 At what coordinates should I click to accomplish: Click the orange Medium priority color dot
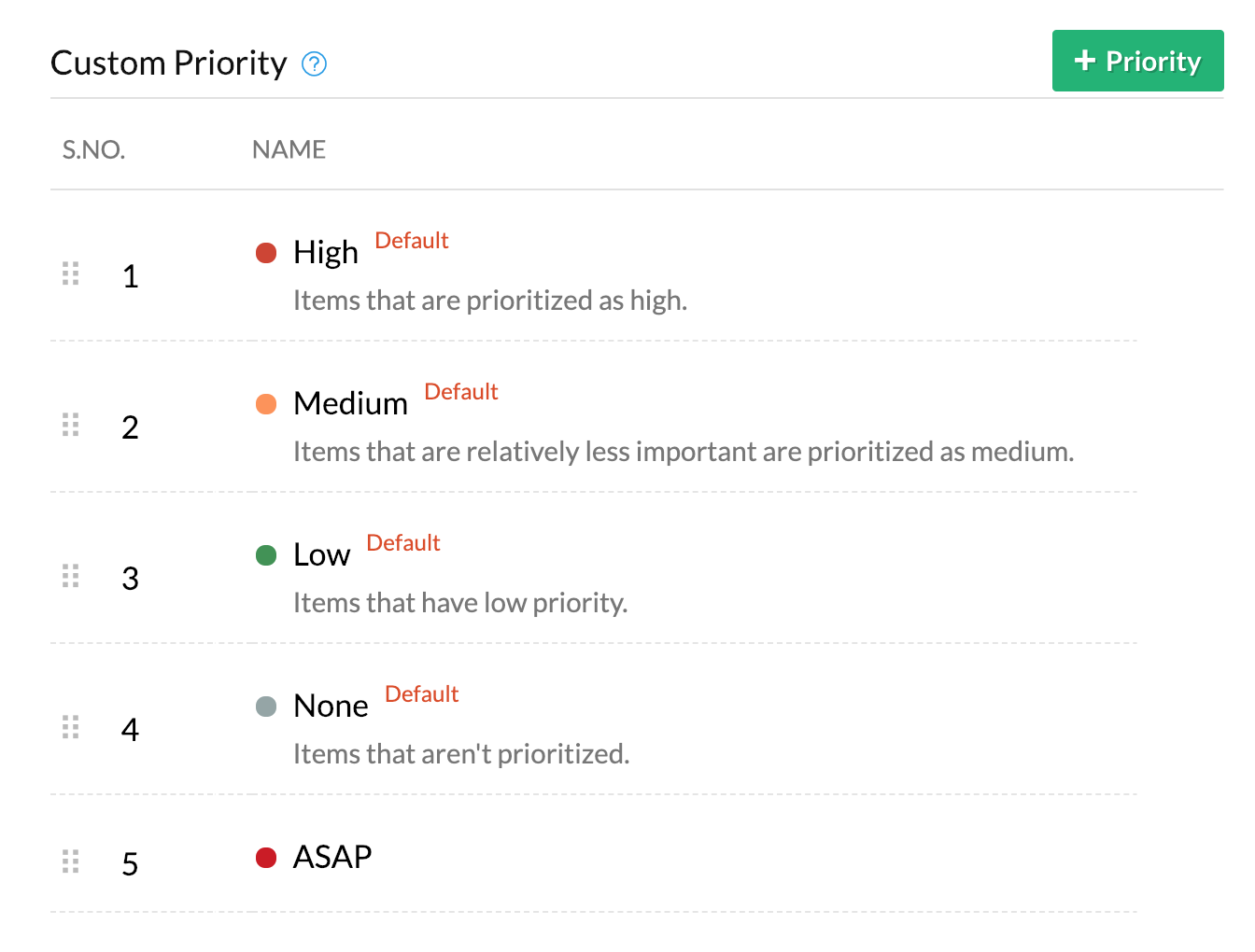266,404
